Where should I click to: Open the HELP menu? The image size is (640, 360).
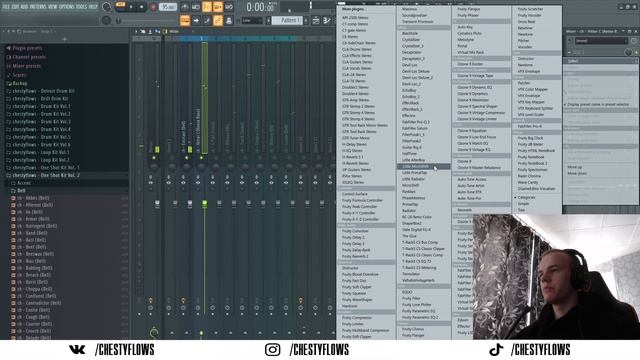(x=93, y=7)
